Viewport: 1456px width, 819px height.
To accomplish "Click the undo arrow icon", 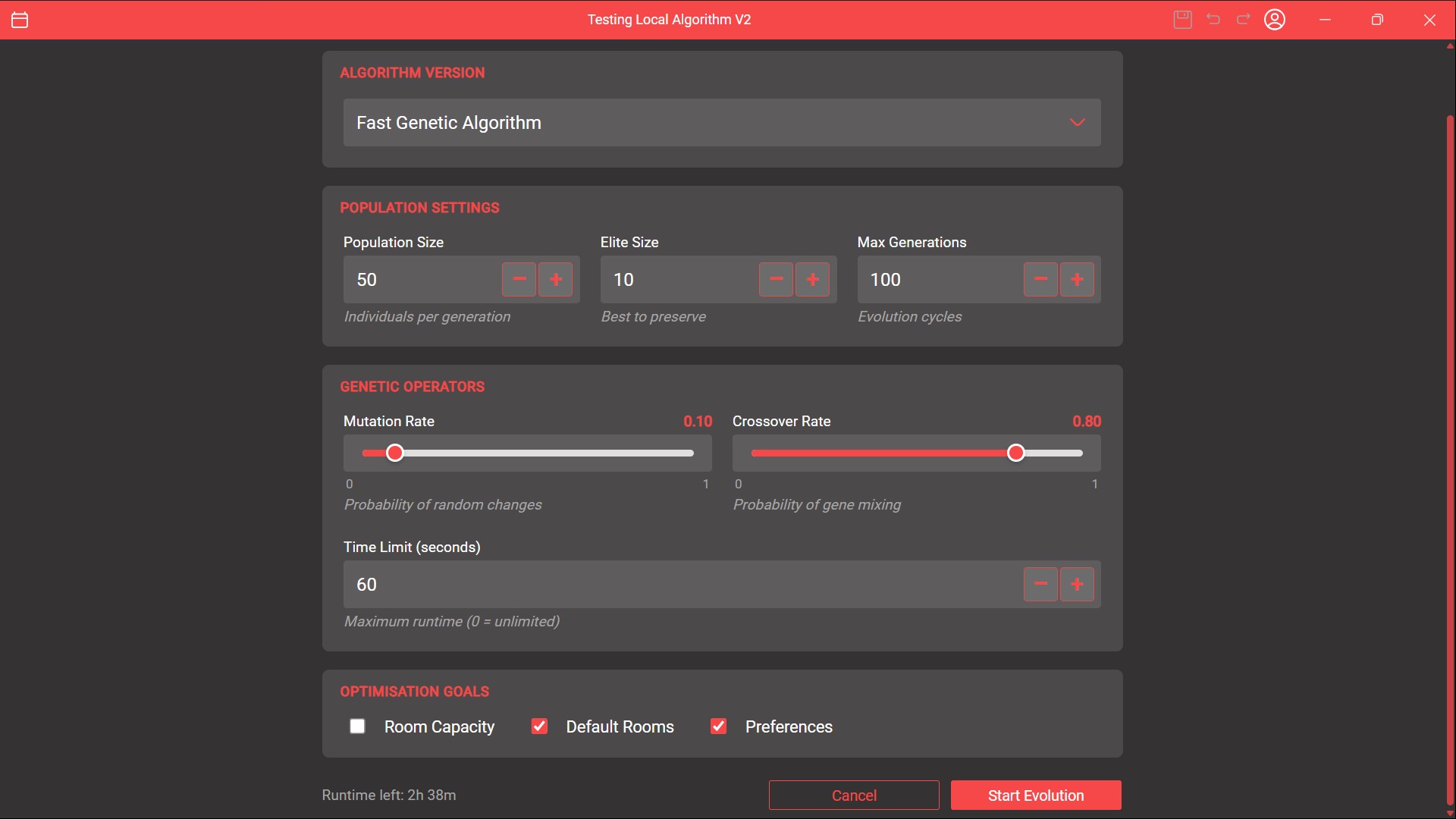I will pos(1213,20).
